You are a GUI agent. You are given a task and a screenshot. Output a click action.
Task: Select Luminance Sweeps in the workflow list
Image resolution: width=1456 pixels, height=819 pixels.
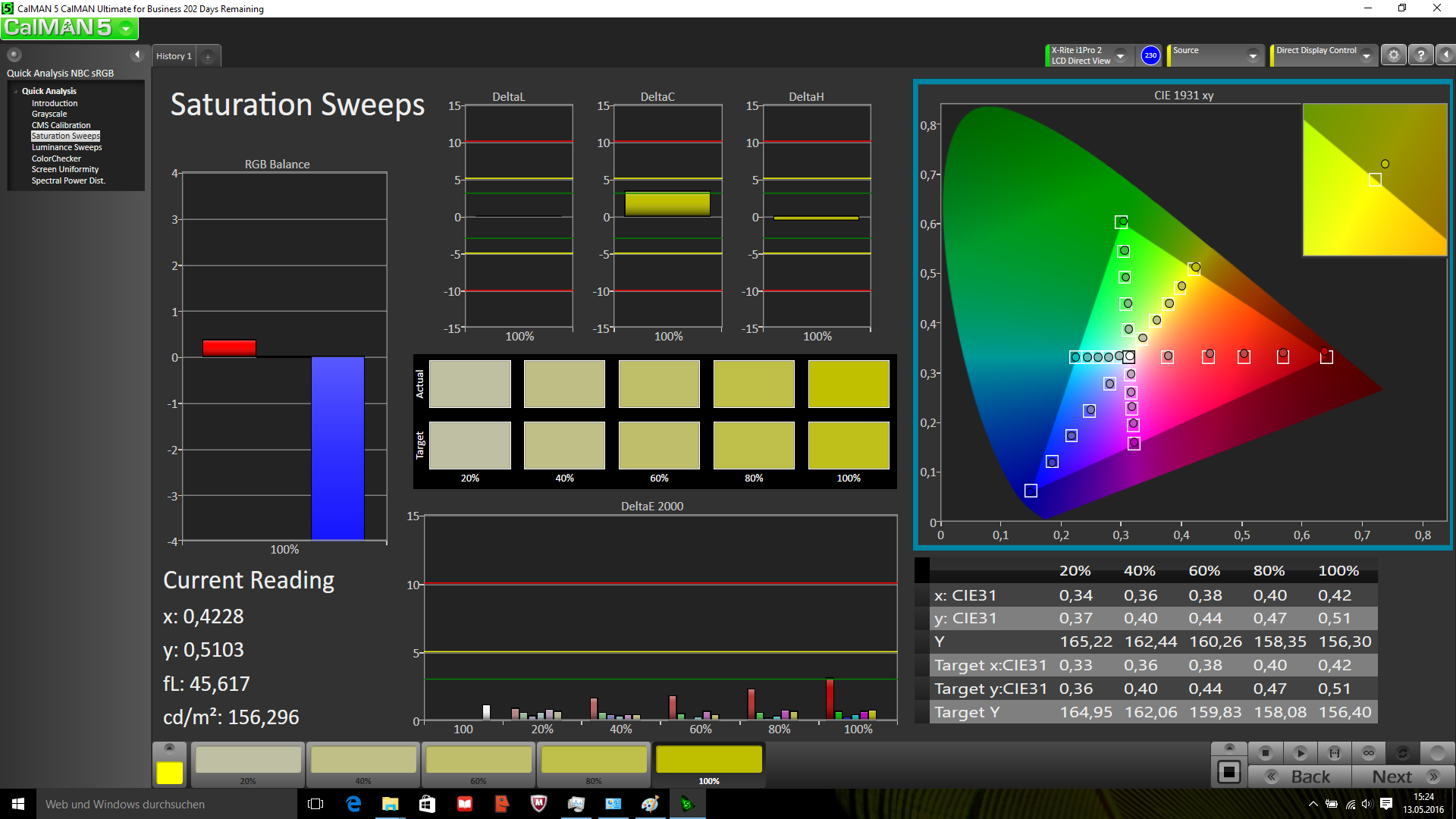coord(67,147)
